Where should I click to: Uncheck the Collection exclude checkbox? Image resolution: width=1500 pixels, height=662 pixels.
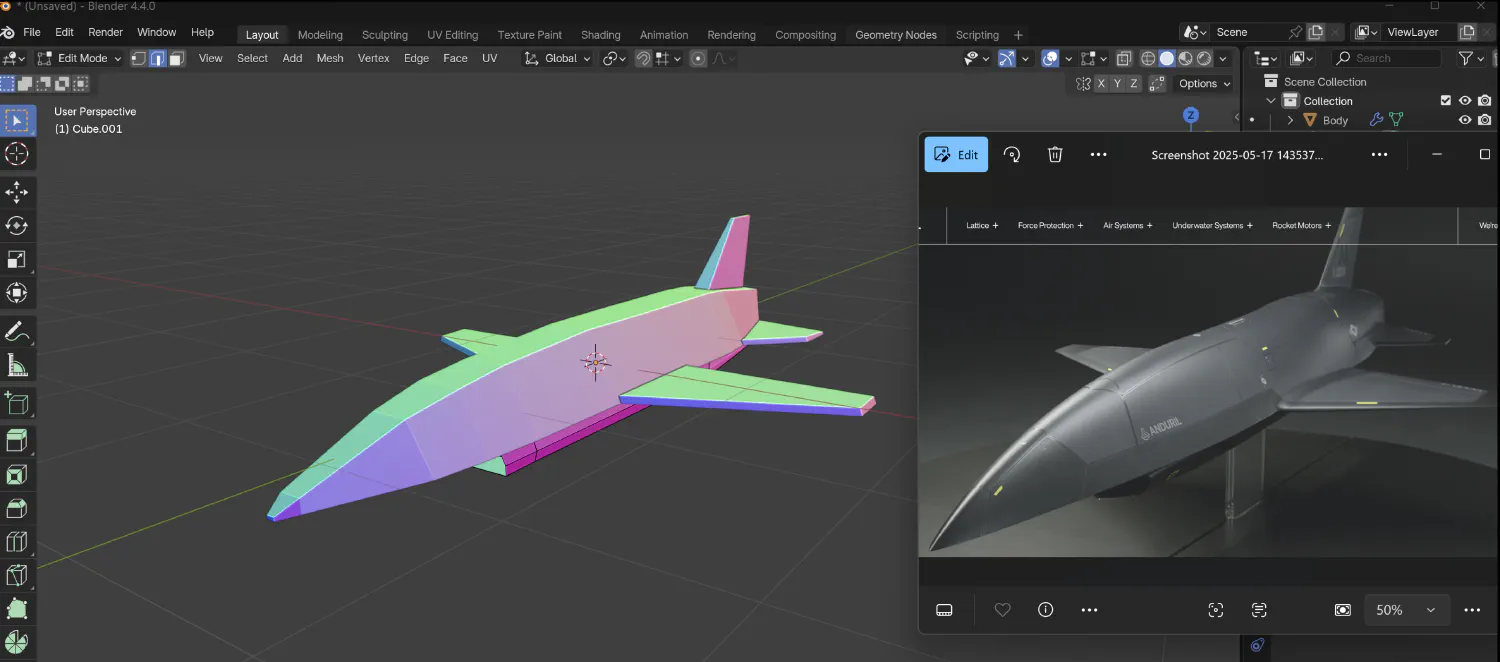point(1445,101)
